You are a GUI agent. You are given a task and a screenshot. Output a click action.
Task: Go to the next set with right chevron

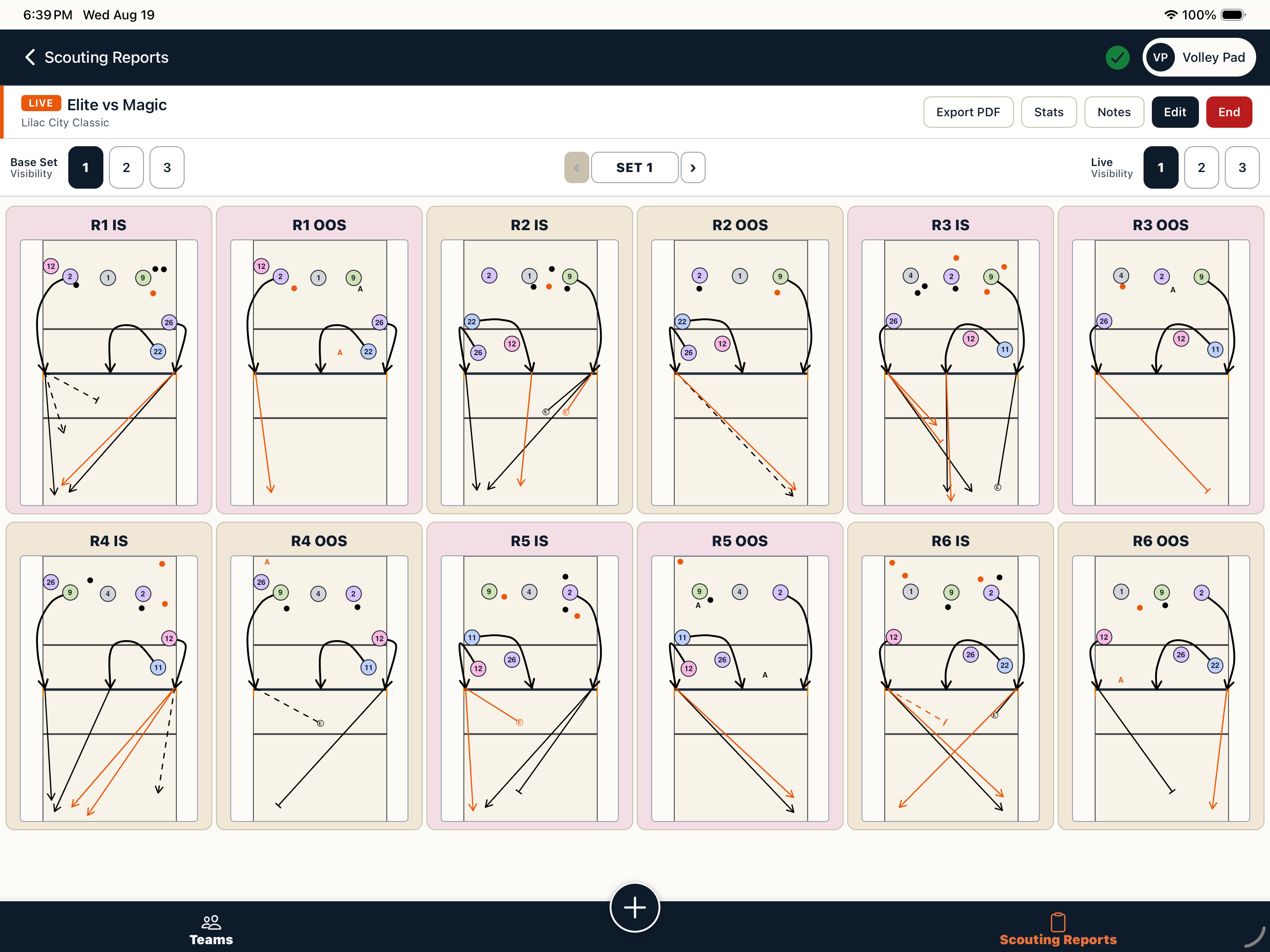[x=693, y=167]
